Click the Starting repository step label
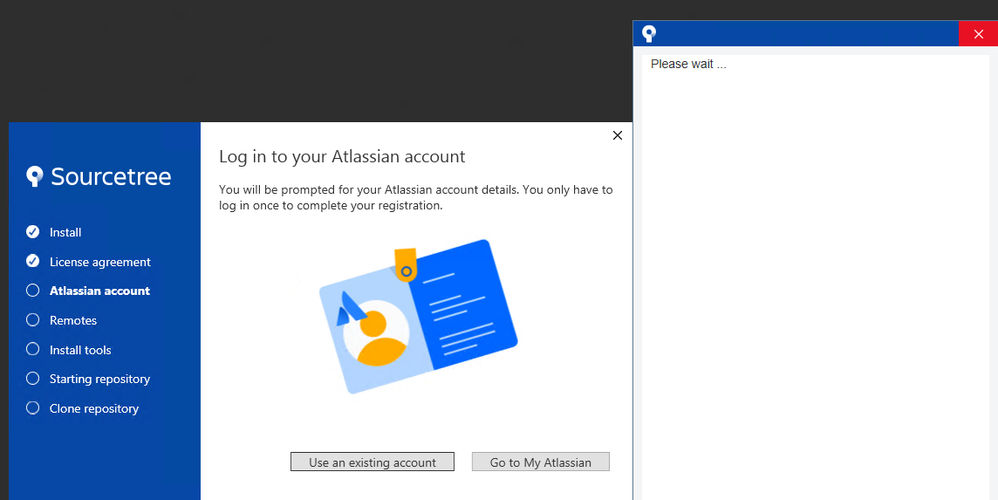Screen dimensions: 998x500 [x=100, y=379]
